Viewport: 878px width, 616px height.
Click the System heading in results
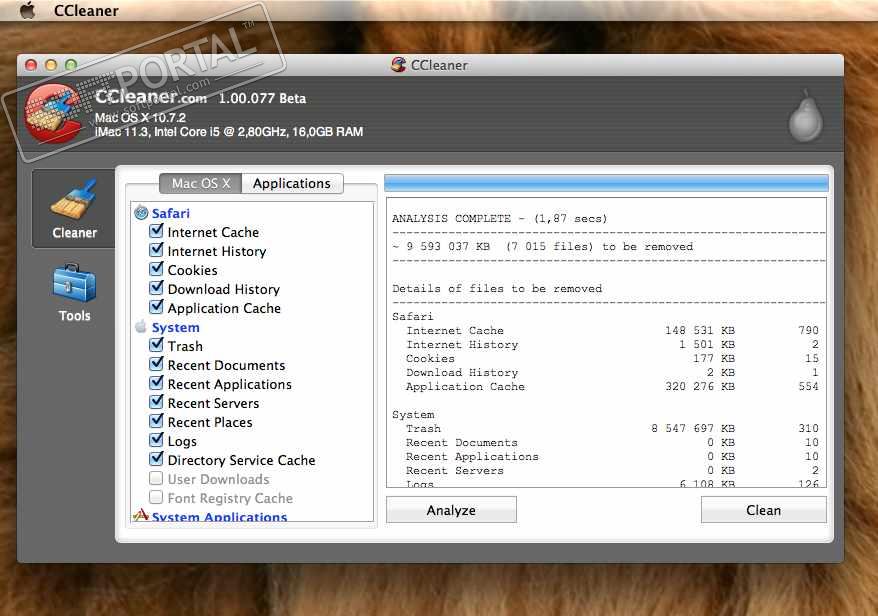coord(413,414)
